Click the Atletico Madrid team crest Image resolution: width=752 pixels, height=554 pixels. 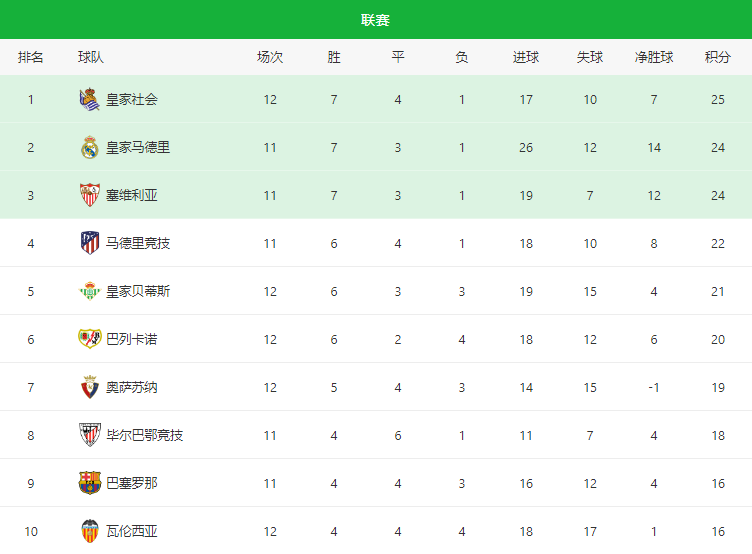[x=90, y=243]
